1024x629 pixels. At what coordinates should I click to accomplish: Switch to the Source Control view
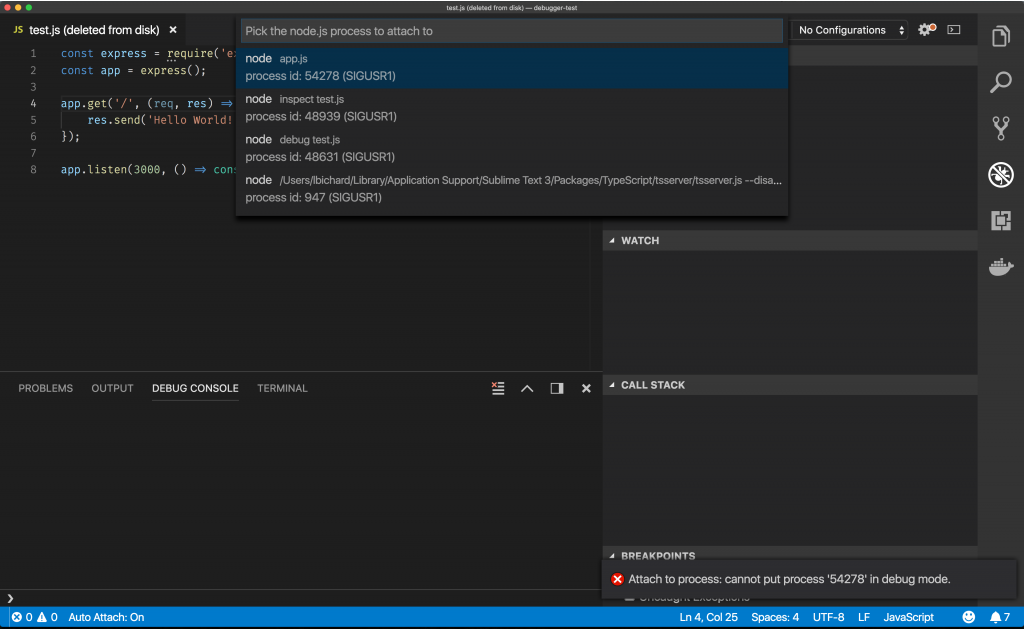pos(1000,128)
